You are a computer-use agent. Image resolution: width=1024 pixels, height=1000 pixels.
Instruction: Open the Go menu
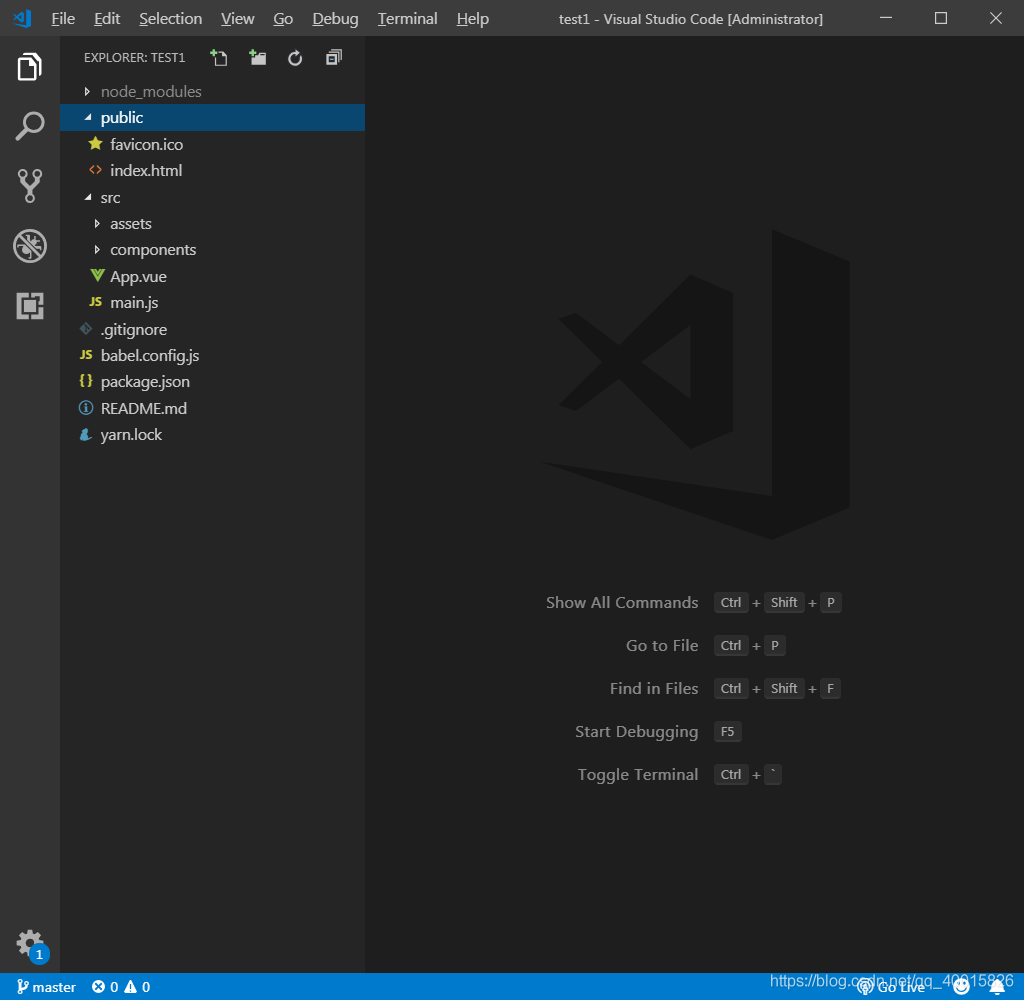283,19
